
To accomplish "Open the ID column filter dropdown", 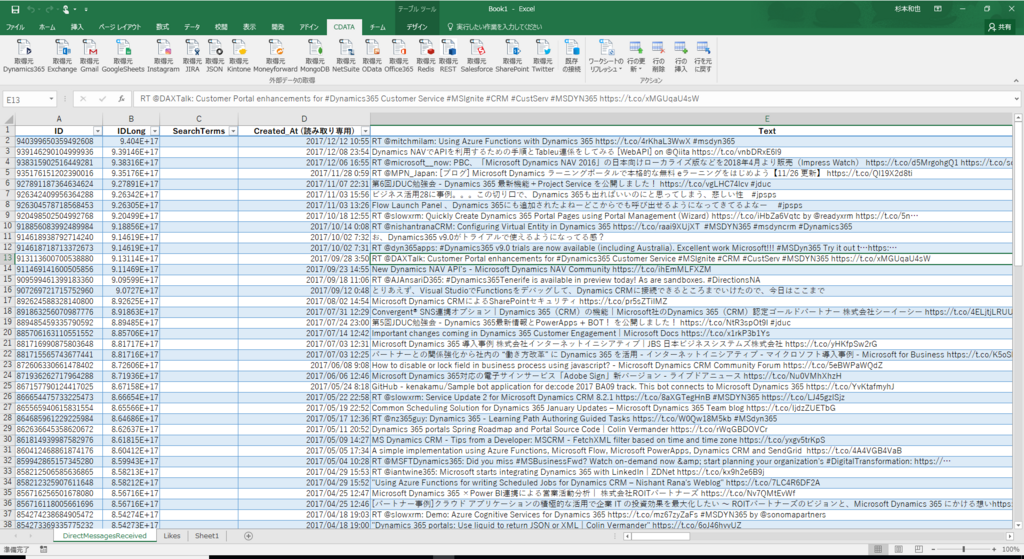I will point(97,131).
